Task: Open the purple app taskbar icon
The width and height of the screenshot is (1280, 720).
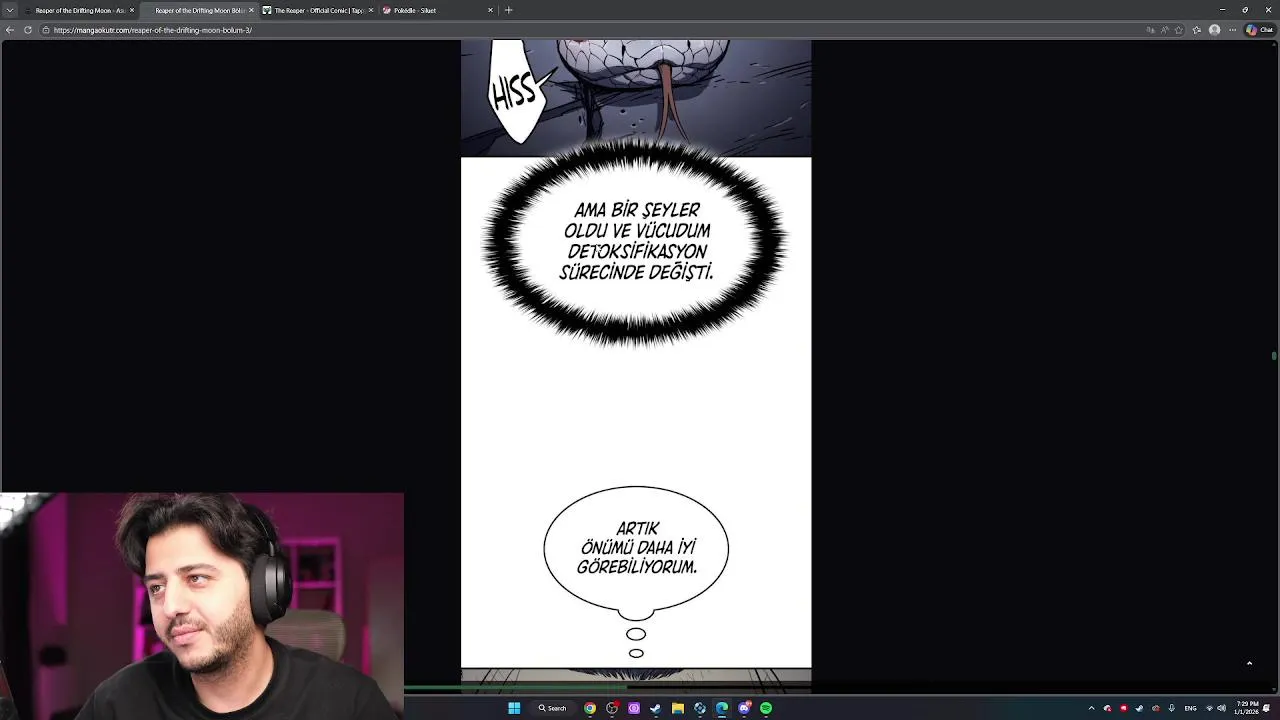Action: point(634,708)
